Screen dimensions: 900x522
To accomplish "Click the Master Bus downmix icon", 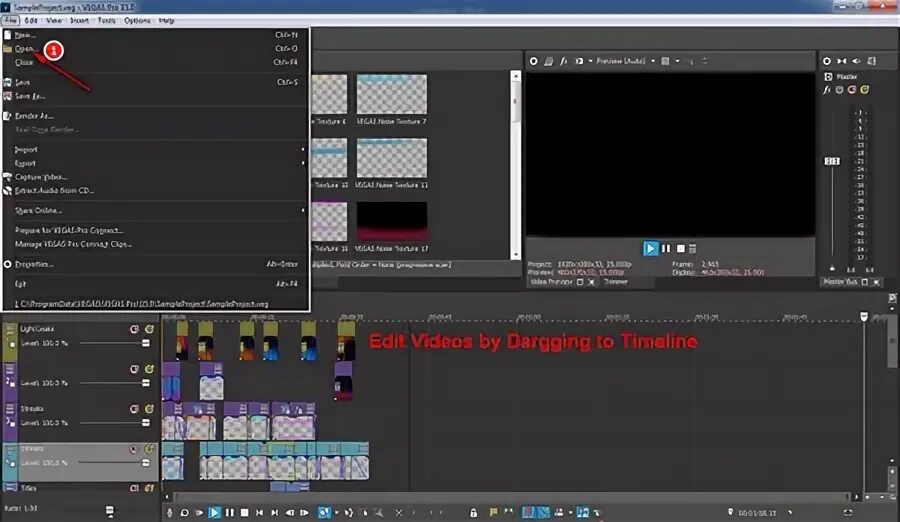I will (841, 61).
